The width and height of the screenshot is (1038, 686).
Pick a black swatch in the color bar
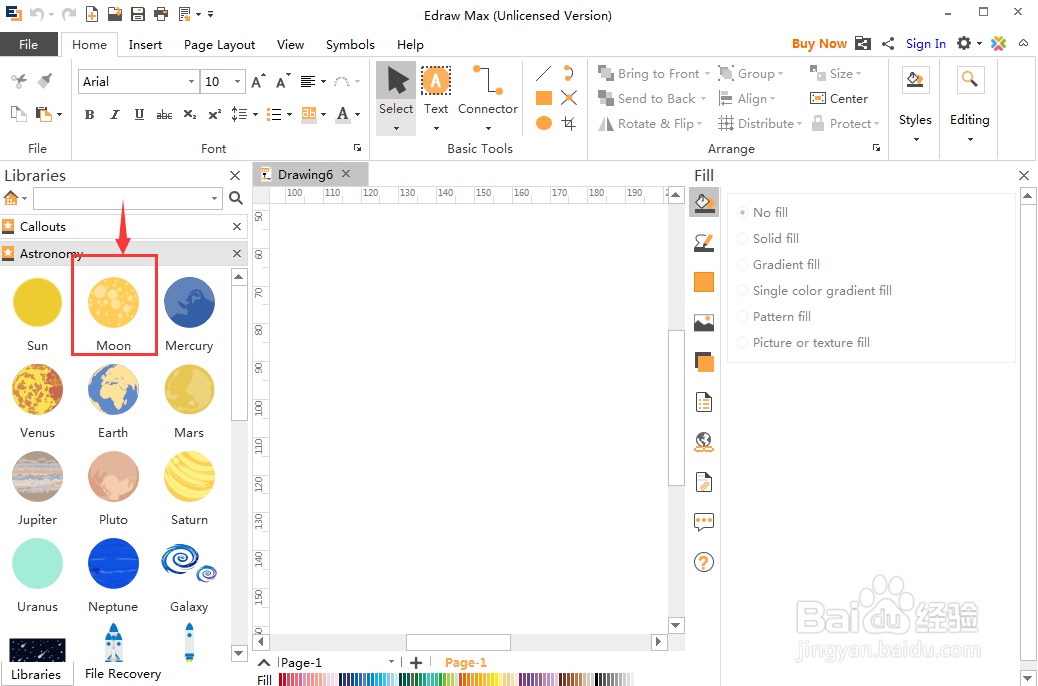tap(598, 679)
